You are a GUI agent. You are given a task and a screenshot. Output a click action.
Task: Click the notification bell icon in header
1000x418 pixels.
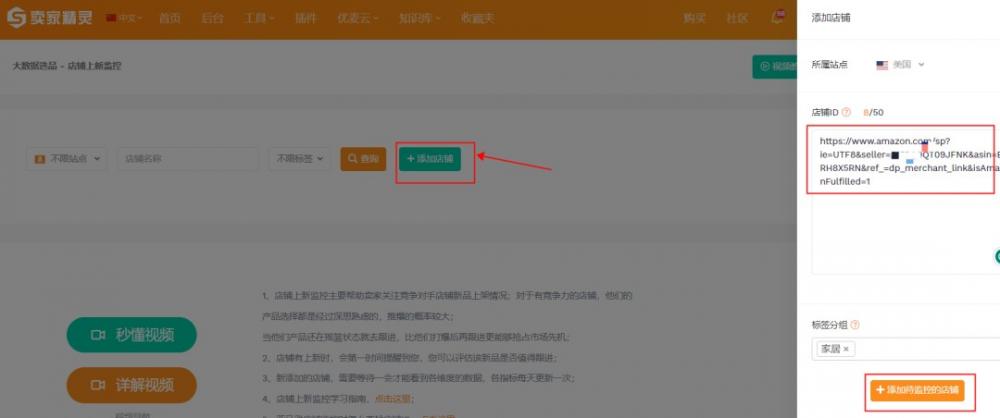point(776,18)
